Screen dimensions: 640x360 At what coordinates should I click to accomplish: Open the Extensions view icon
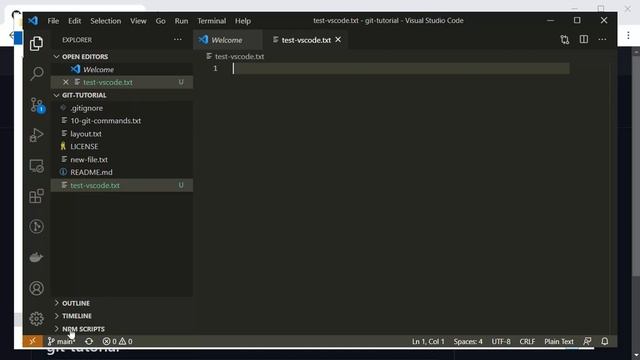tap(36, 196)
